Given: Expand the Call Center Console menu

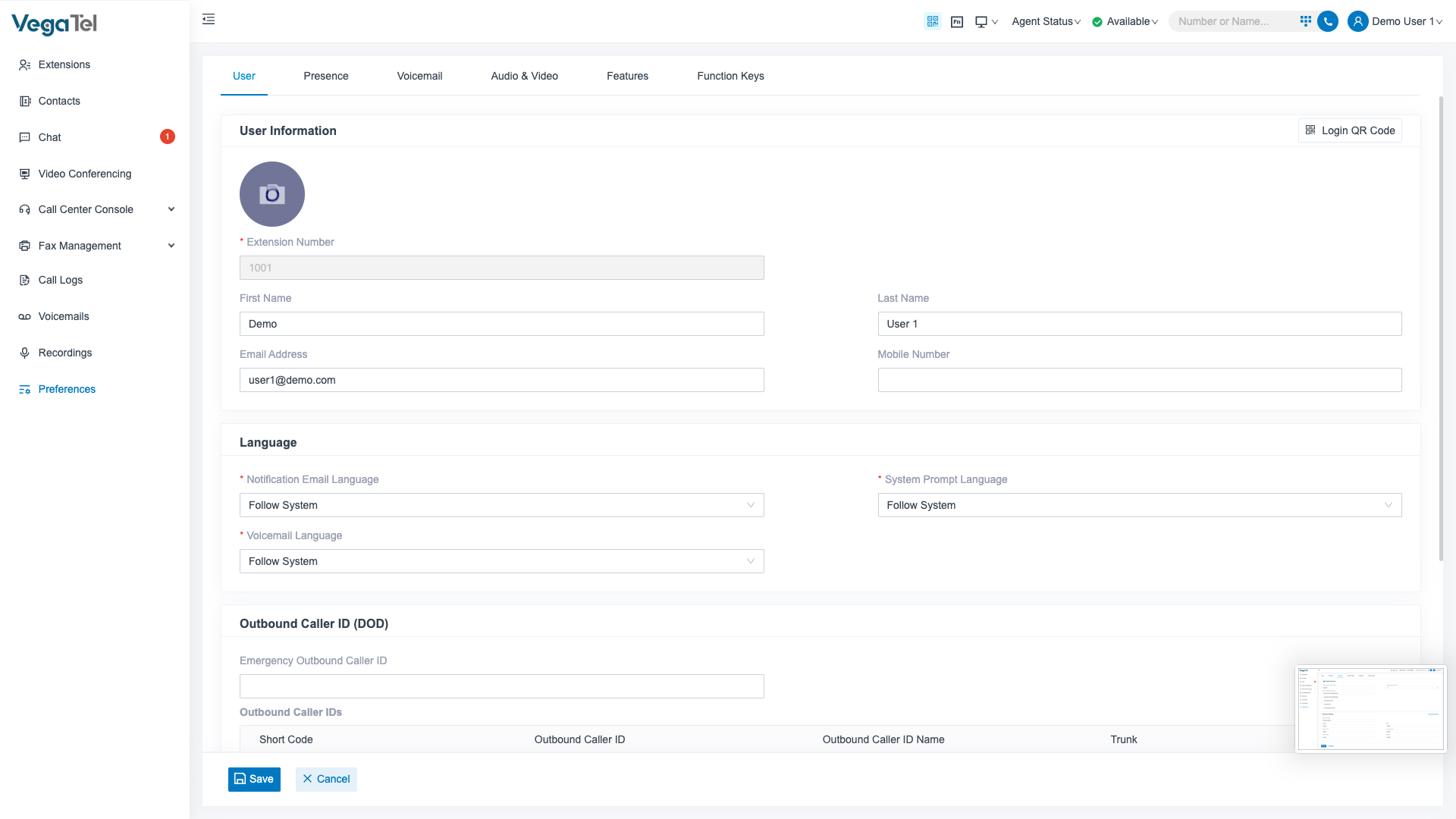Looking at the screenshot, I should (x=86, y=209).
